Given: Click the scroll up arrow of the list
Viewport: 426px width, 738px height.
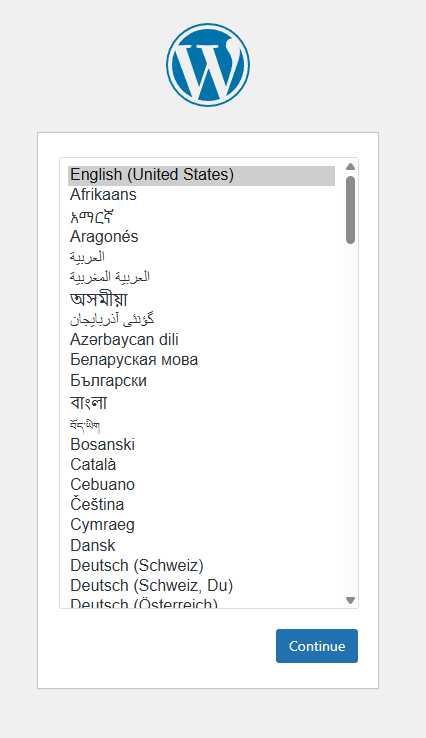Looking at the screenshot, I should [350, 167].
